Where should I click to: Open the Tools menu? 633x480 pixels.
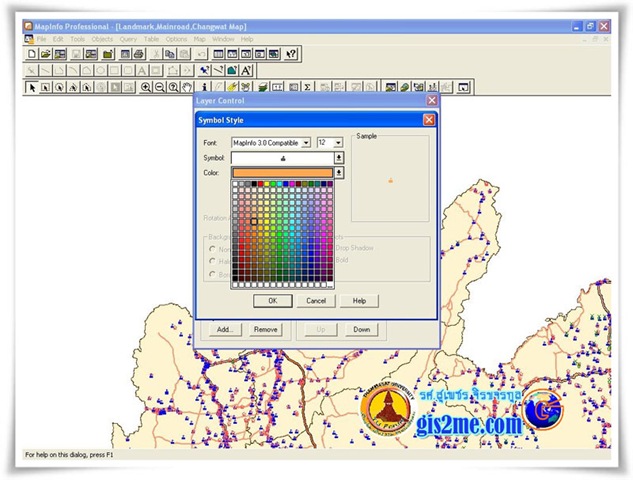coord(78,39)
